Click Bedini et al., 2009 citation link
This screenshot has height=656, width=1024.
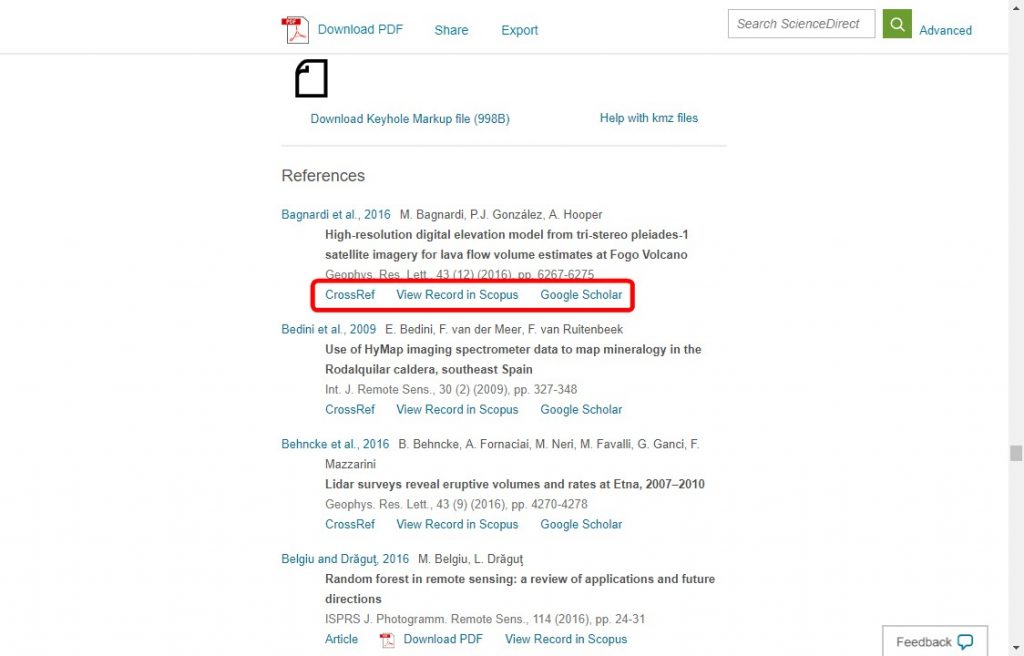[x=328, y=329]
